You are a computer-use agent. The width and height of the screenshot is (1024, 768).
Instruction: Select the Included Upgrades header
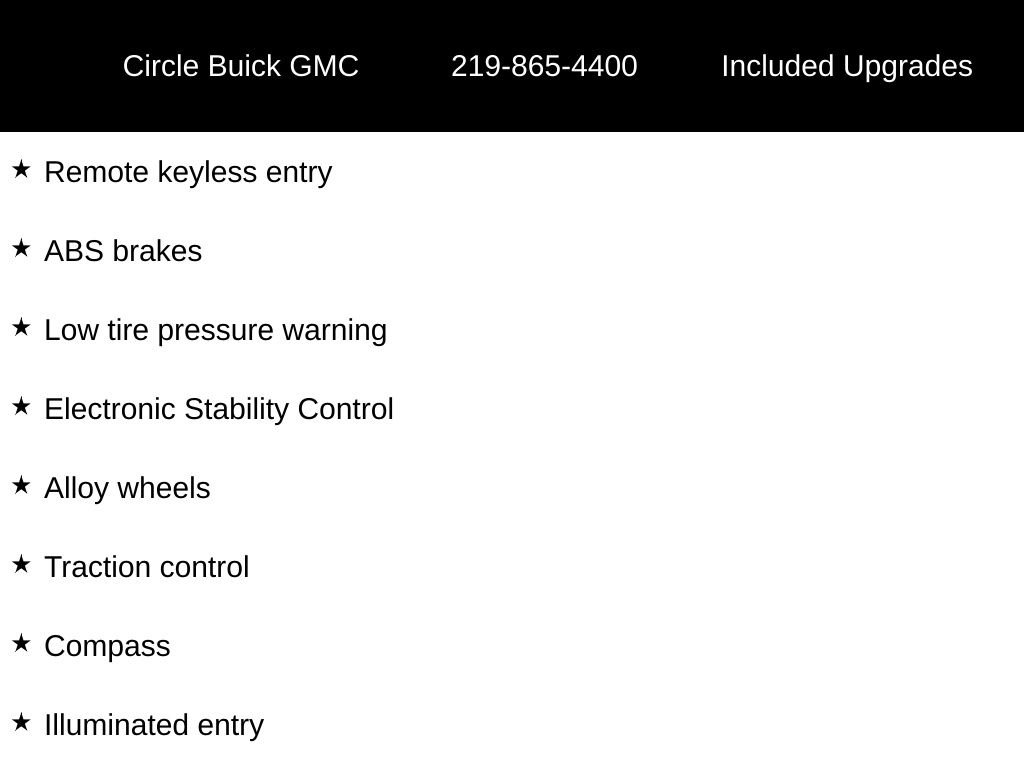pos(847,67)
